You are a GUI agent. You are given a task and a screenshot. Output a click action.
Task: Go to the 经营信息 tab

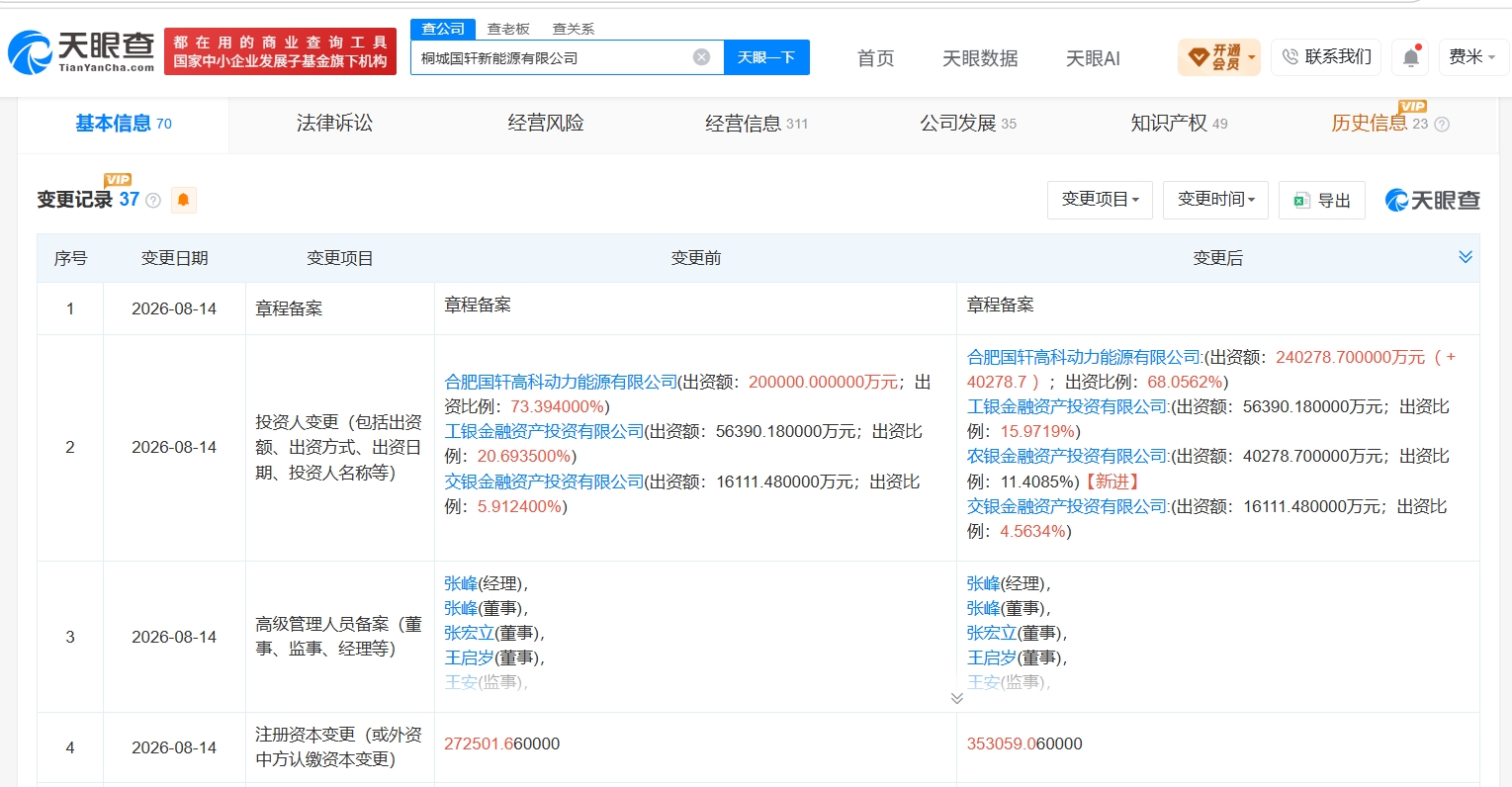(756, 124)
